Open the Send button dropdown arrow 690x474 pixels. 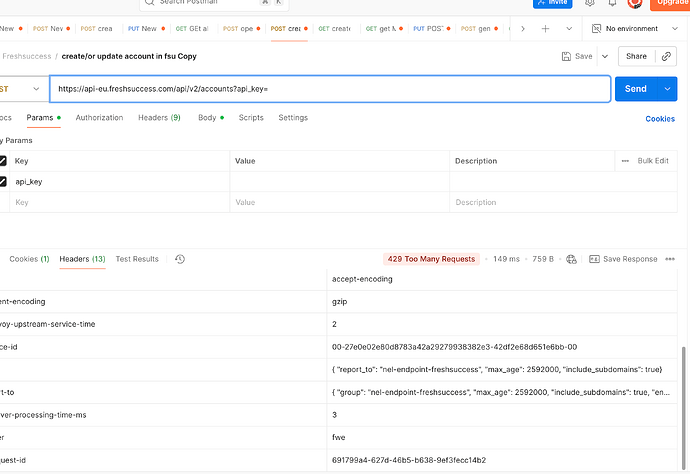(x=667, y=89)
